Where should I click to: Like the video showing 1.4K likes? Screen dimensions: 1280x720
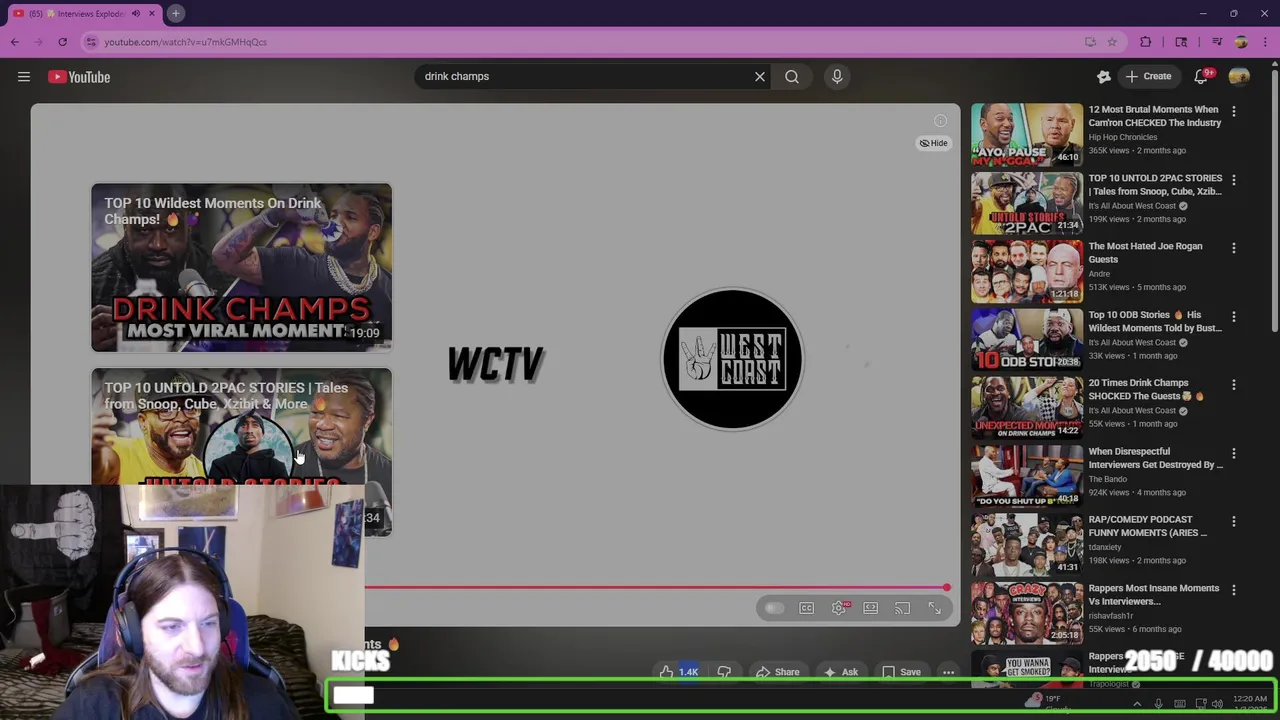coord(678,672)
